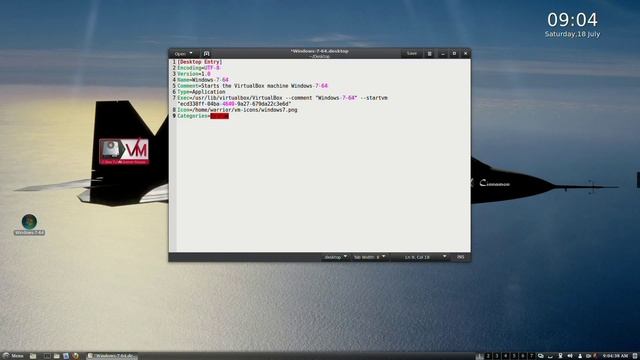Image resolution: width=640 pixels, height=360 pixels.
Task: Open the file manager panel launcher
Action: click(x=33, y=356)
